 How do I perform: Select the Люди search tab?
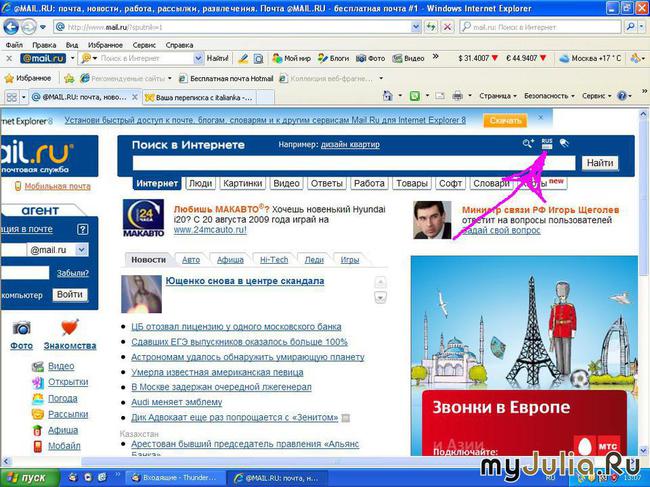200,183
